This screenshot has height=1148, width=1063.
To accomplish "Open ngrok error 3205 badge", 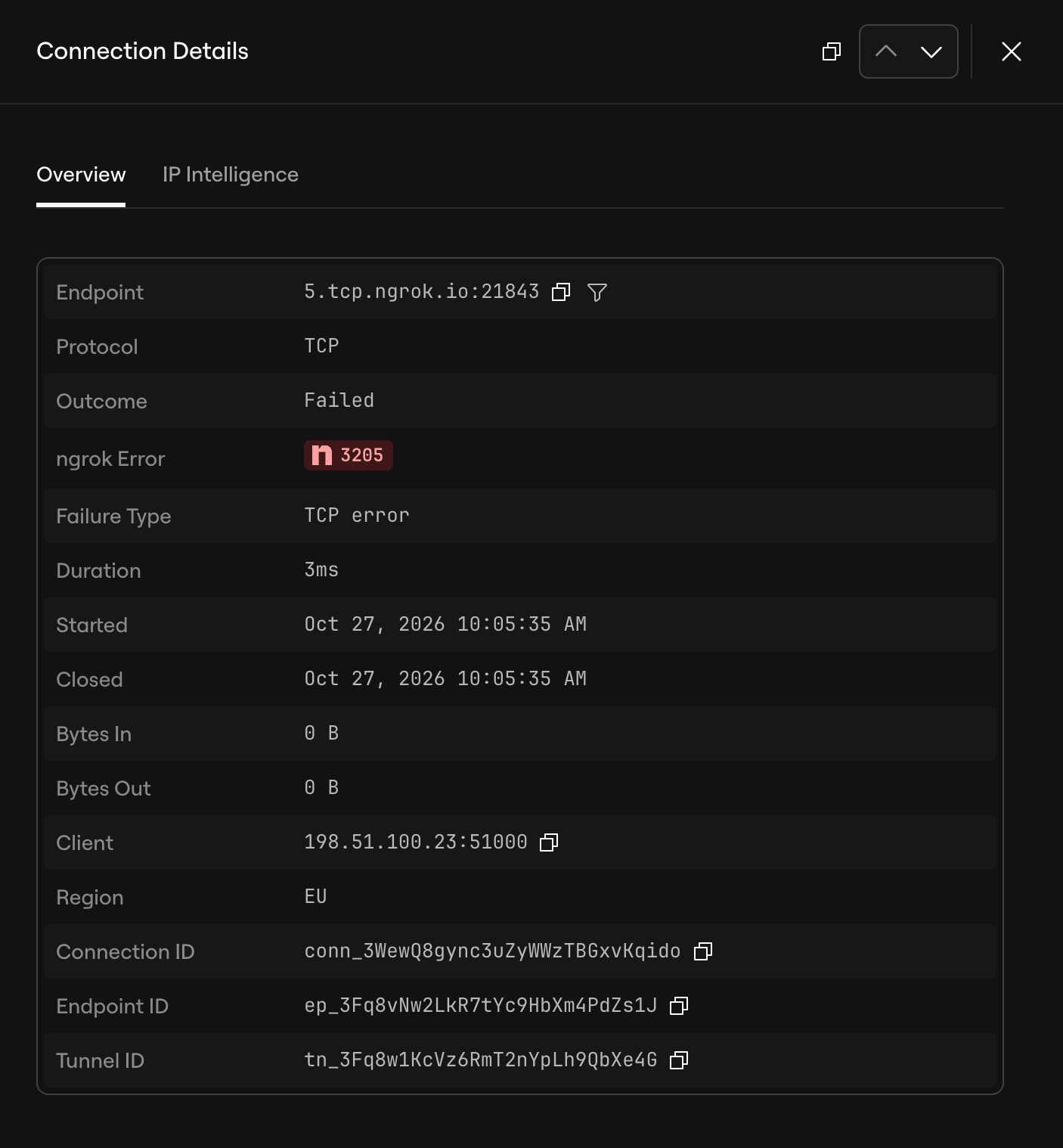I will (349, 455).
